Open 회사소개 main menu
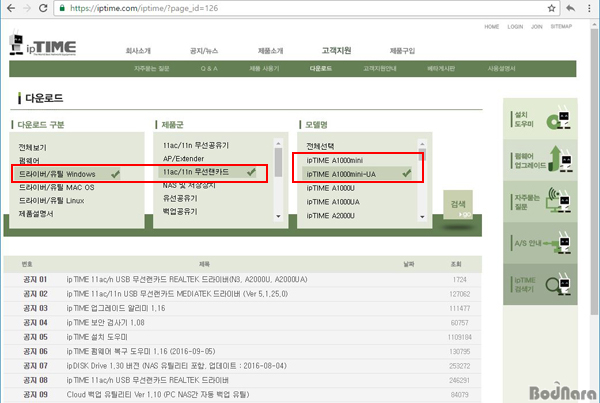Screen dimensions: 600x403 click(x=138, y=51)
